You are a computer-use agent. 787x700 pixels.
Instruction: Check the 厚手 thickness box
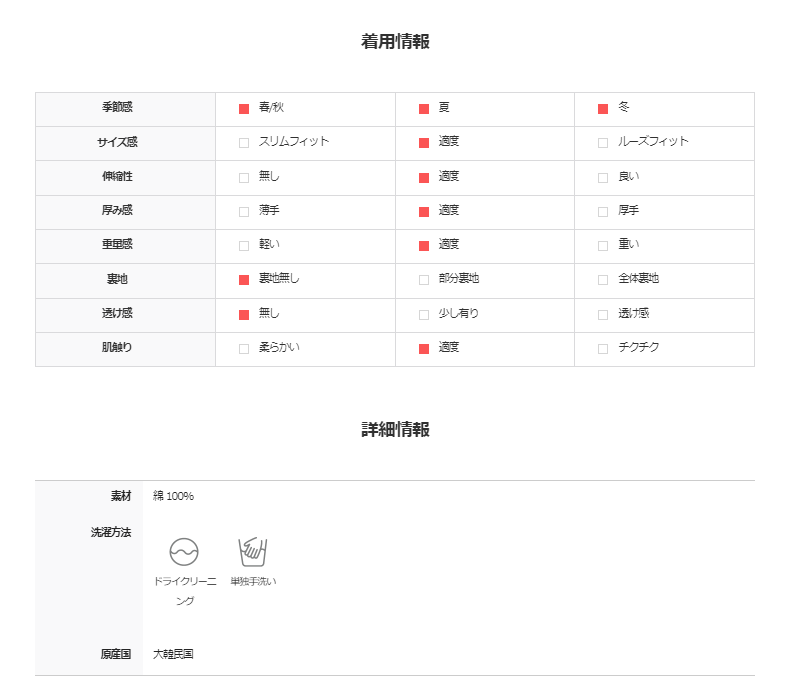coord(603,212)
